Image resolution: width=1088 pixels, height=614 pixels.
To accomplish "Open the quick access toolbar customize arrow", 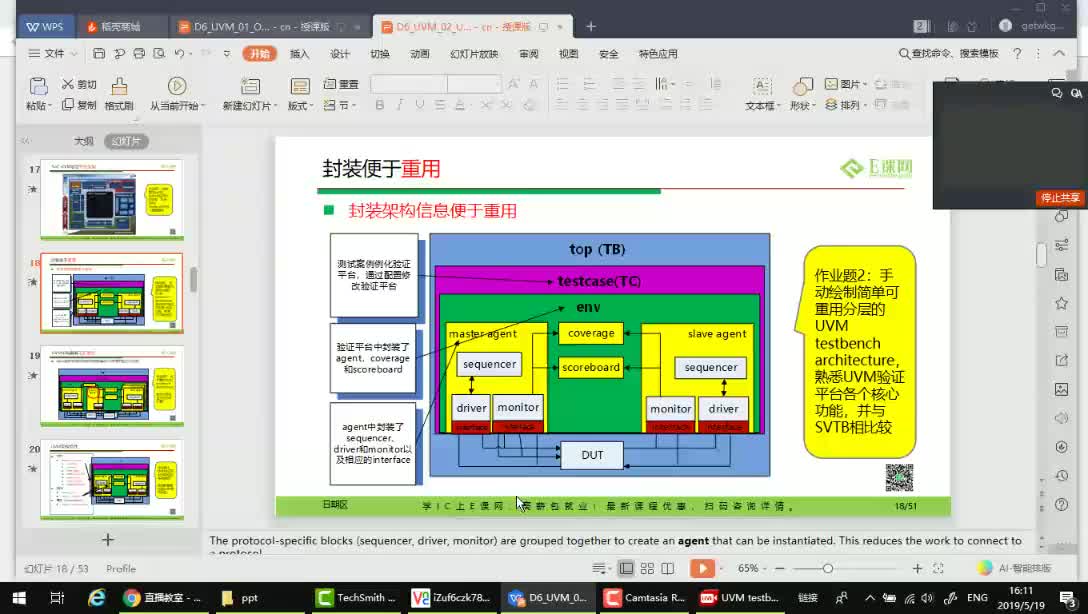I will (227, 53).
